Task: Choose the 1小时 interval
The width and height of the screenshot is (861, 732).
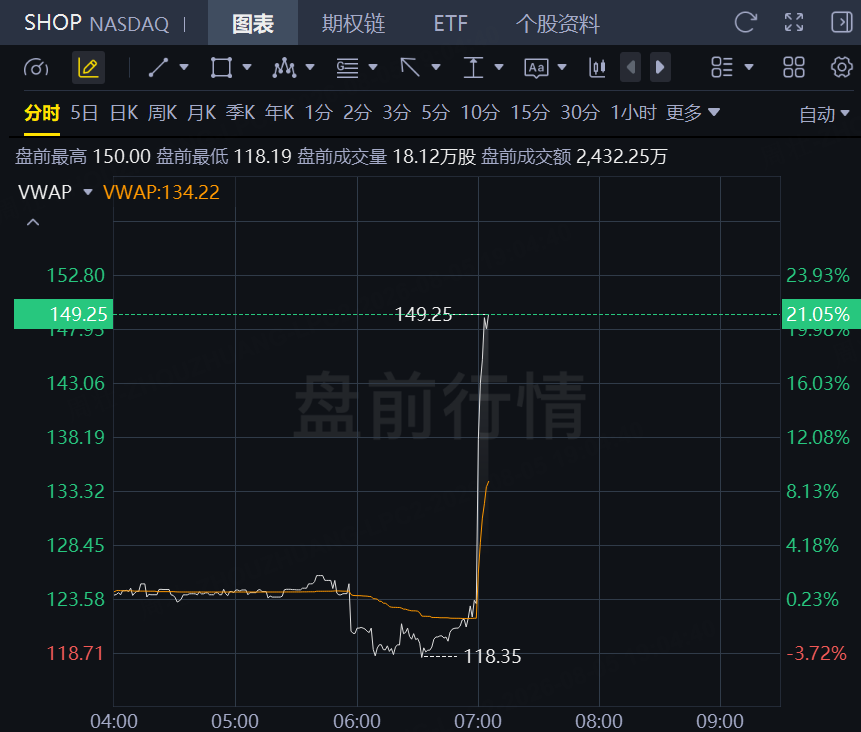Action: click(633, 113)
